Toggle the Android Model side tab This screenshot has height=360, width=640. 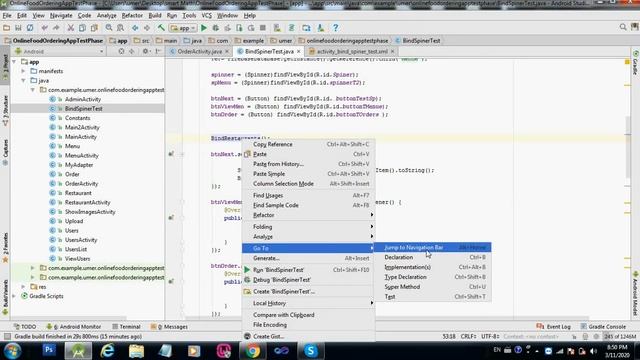coord(636,294)
